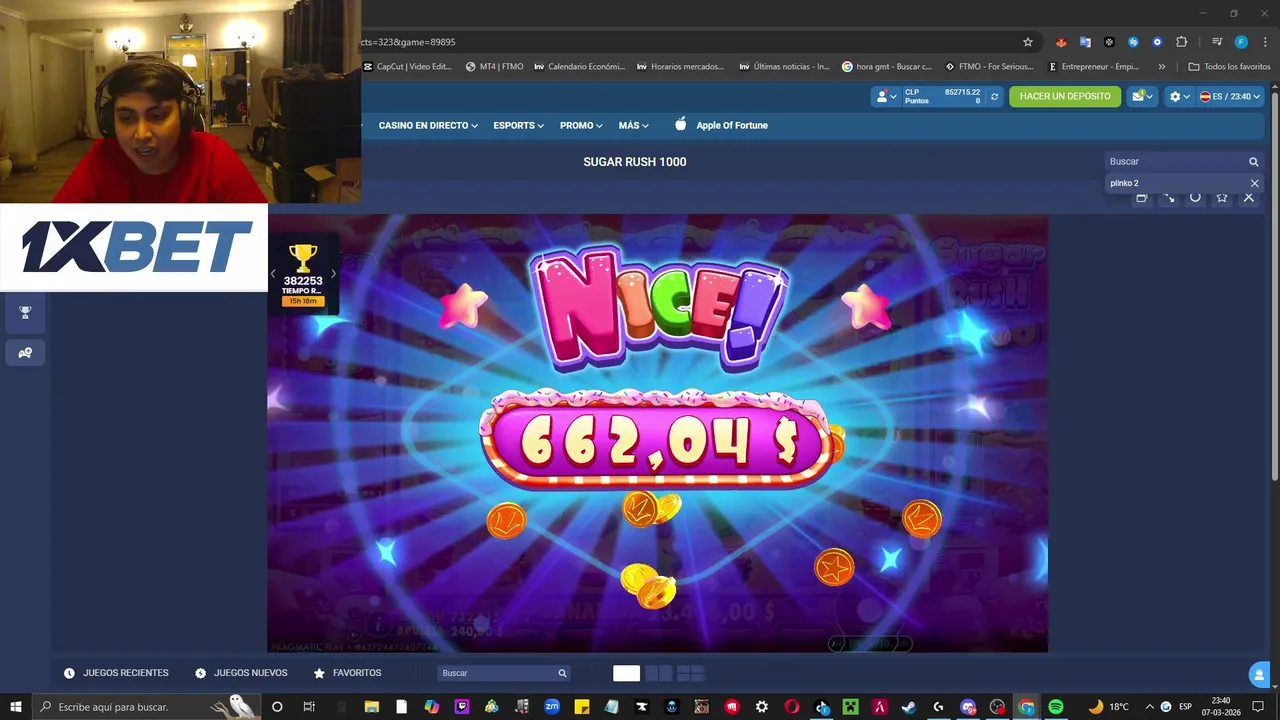Open the game in a new window
Screen dimensions: 1280x720
coord(1141,198)
